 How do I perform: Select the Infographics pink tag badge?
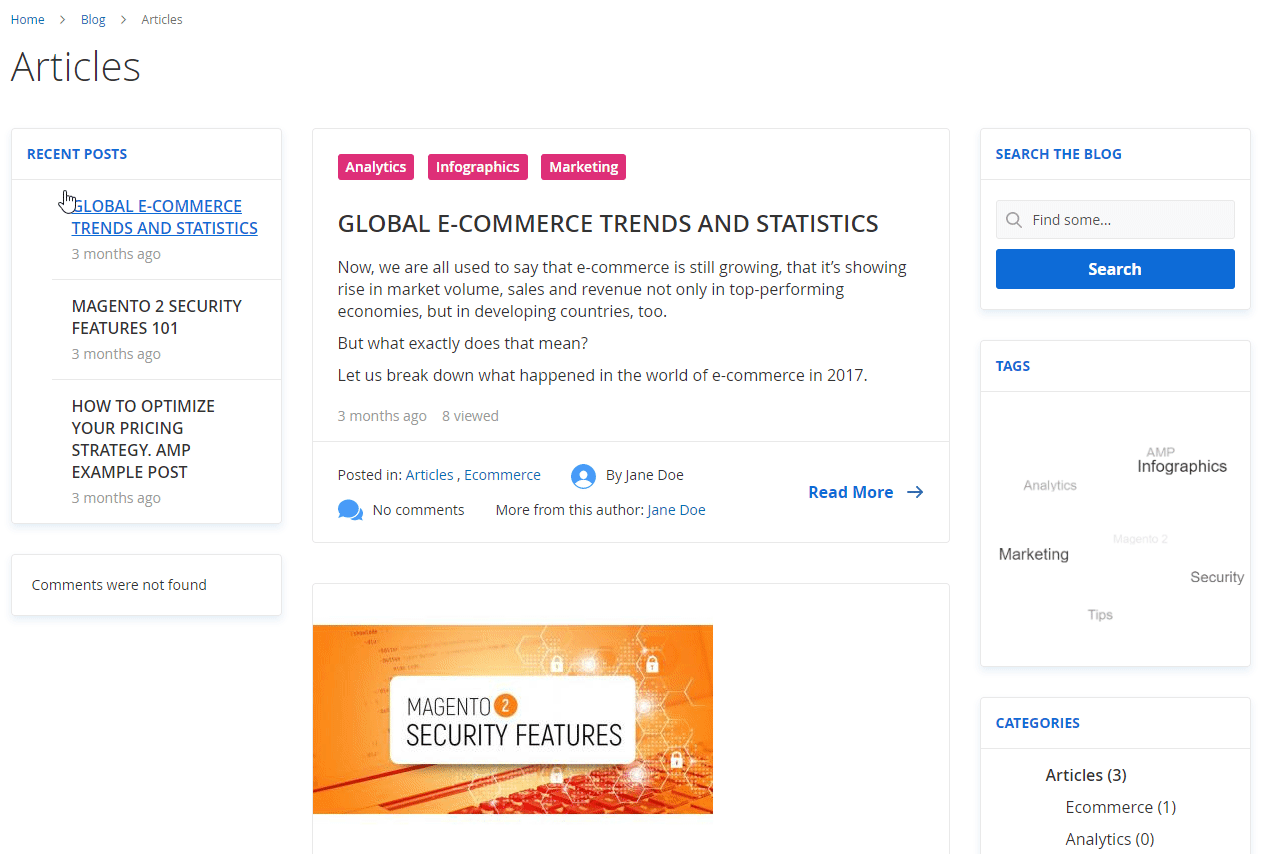point(478,167)
